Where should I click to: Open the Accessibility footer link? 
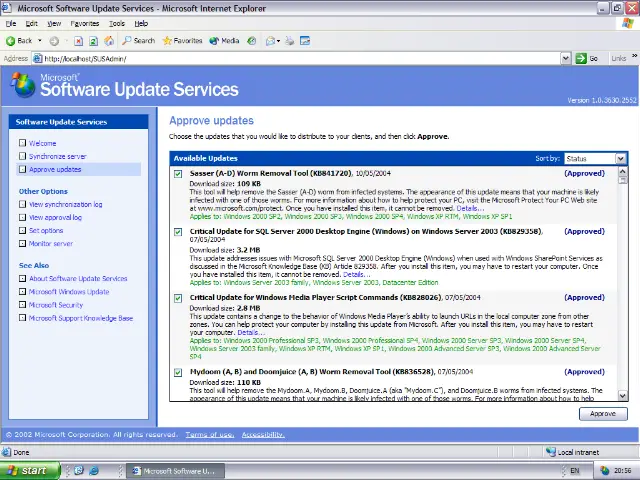[263, 435]
